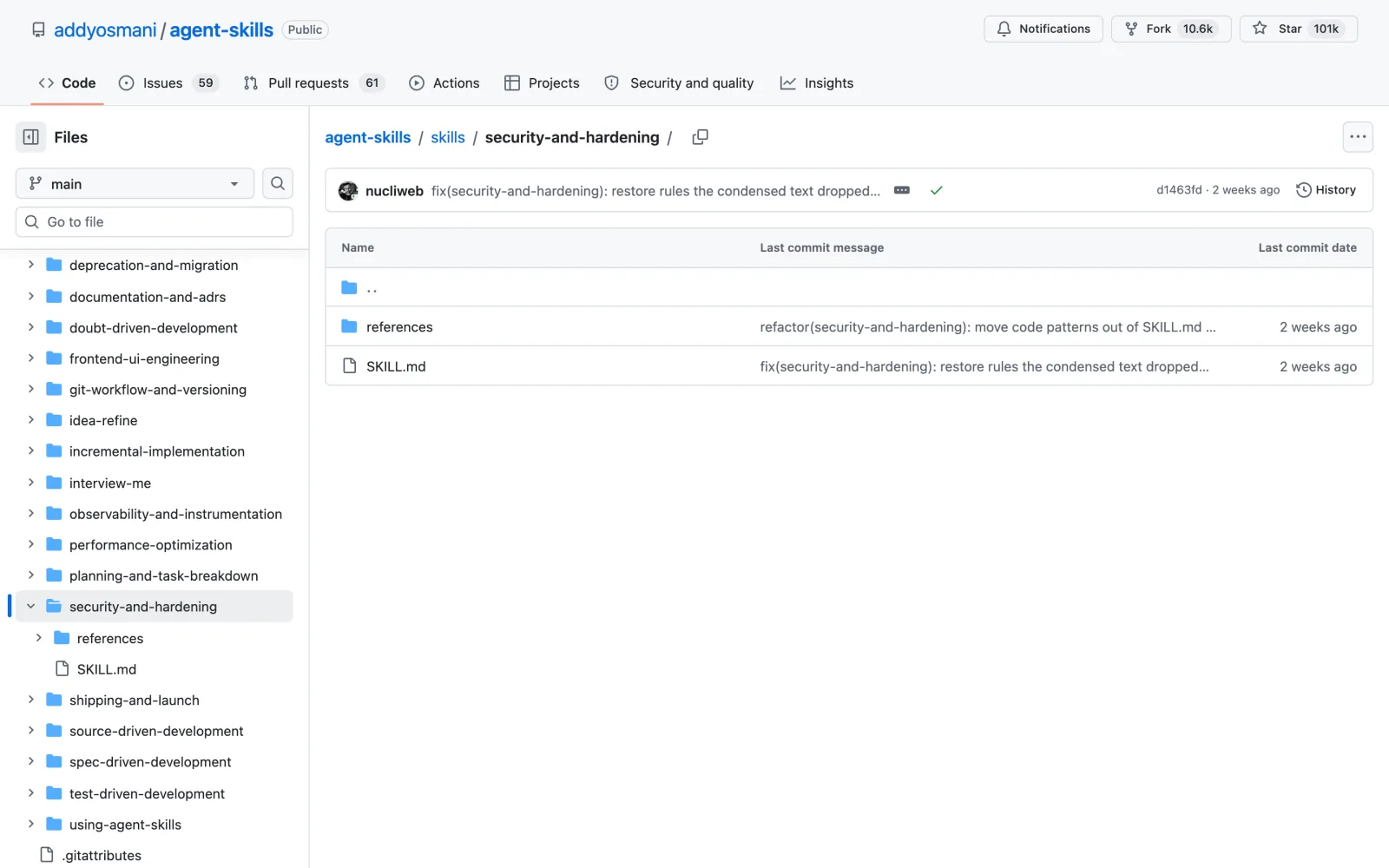Image resolution: width=1389 pixels, height=868 pixels.
Task: Open the Insights tab
Action: click(817, 83)
